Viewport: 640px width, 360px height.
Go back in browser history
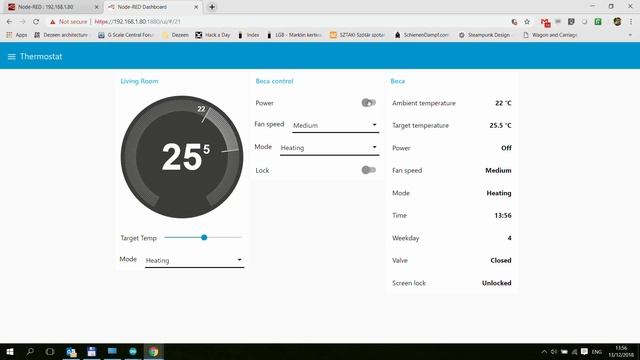coord(9,22)
